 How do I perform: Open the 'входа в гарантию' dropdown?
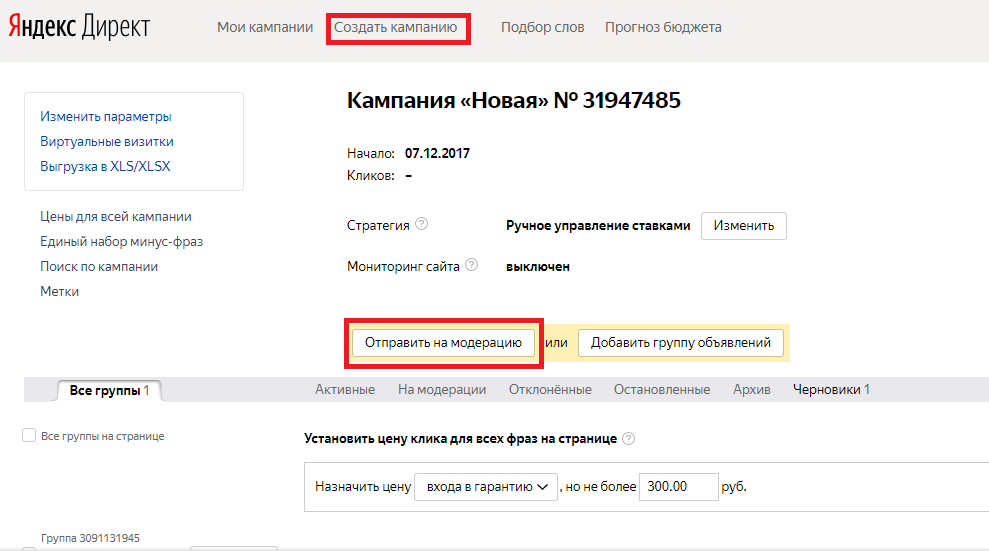point(486,487)
